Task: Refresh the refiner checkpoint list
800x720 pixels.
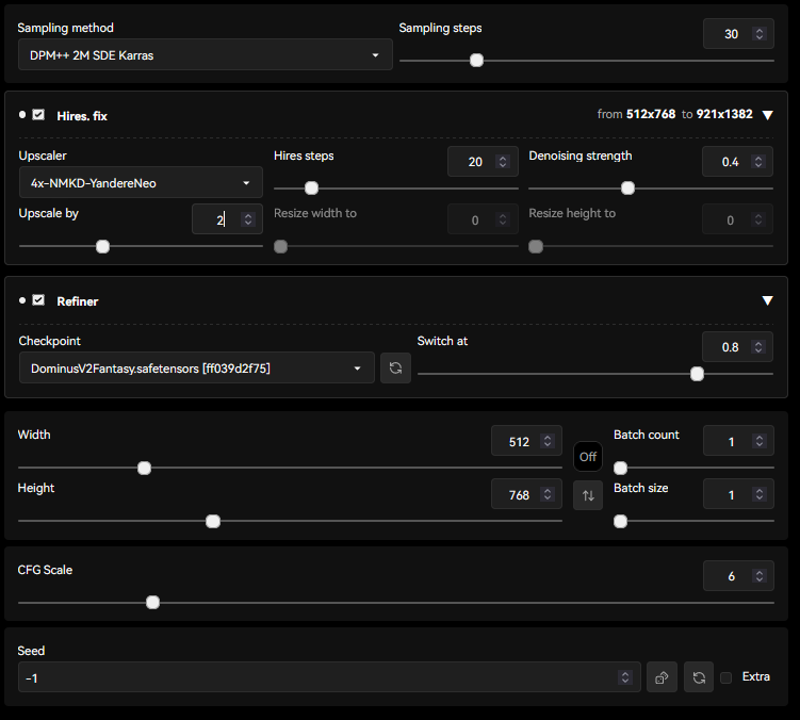Action: pyautogui.click(x=395, y=368)
